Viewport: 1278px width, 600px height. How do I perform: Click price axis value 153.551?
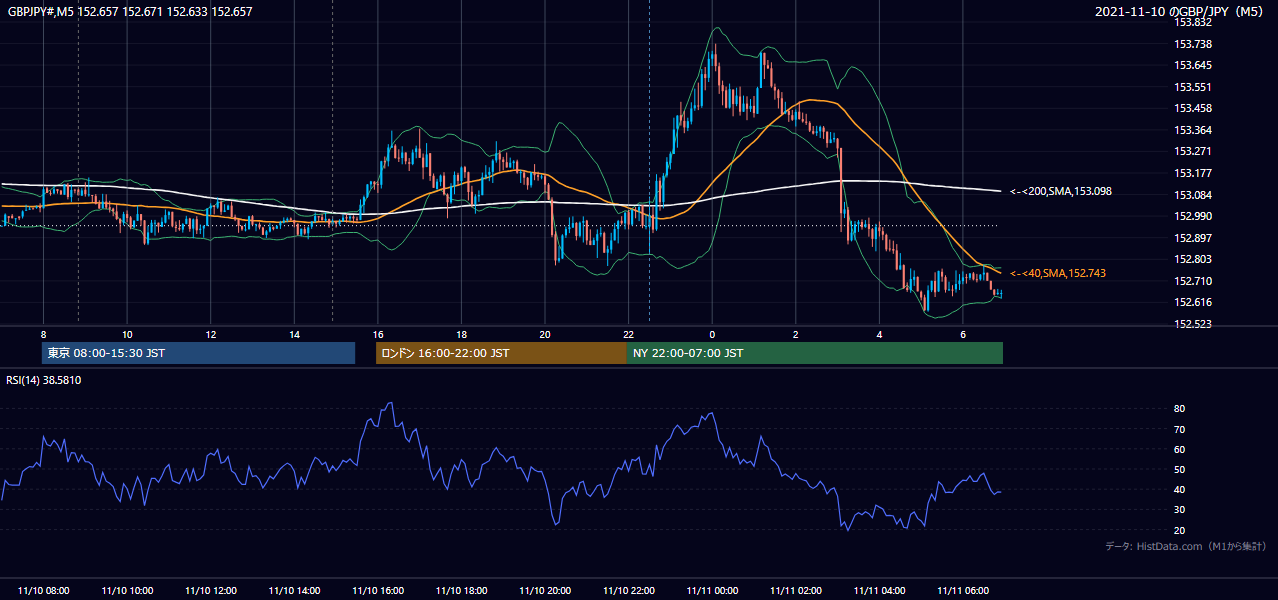click(1192, 87)
